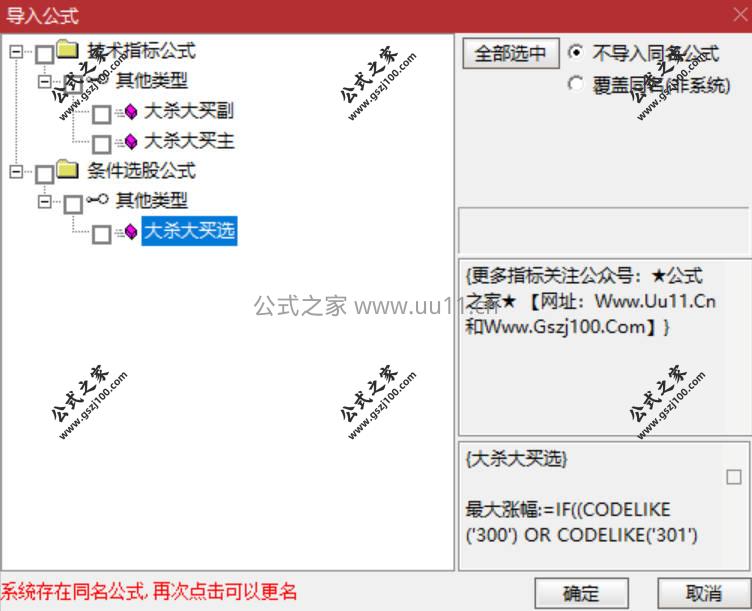Select 其他类型 label under 条件选股公式
This screenshot has height=611, width=752.
click(x=152, y=201)
